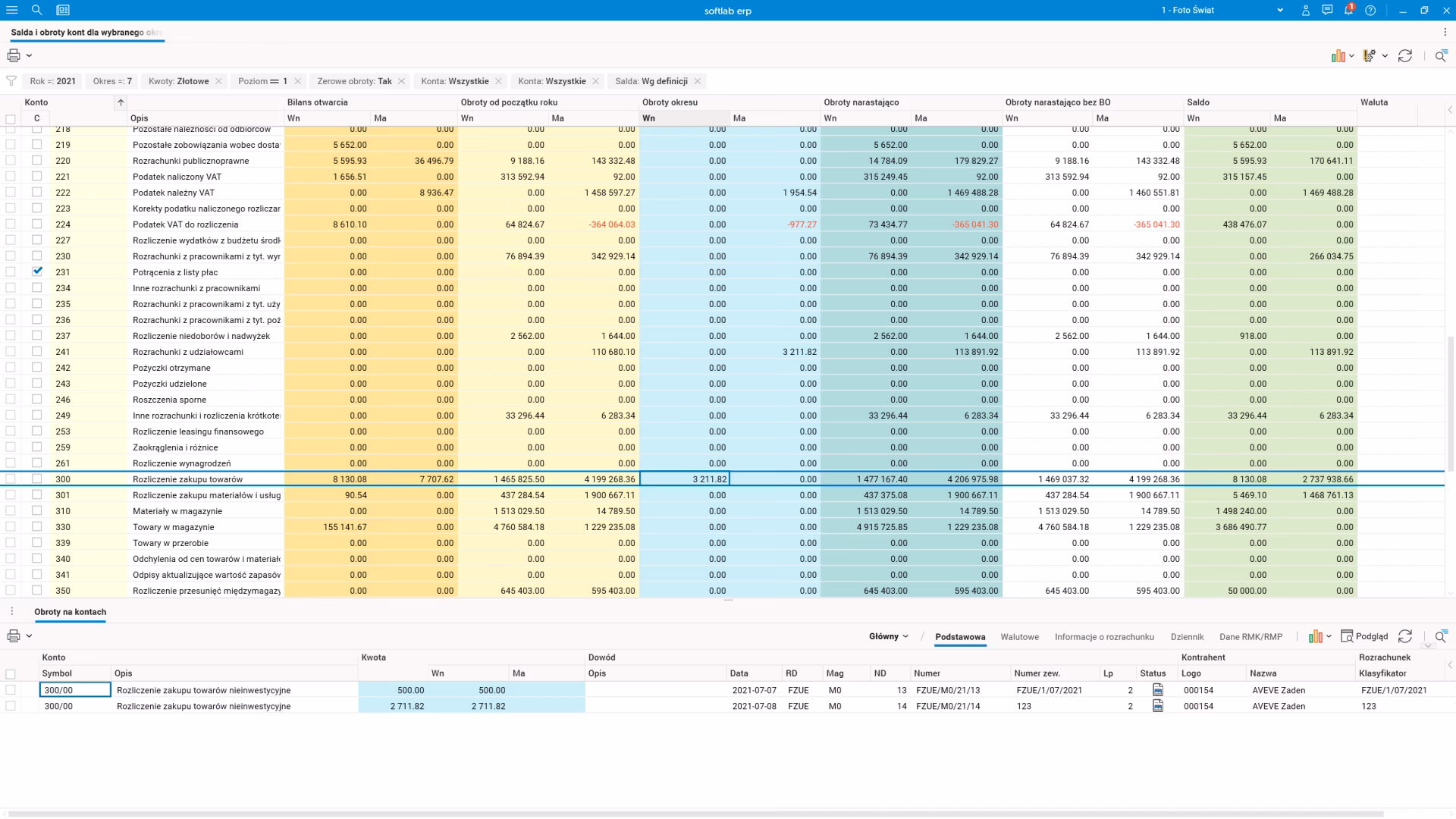Refresh the upper balances table

coord(1405,56)
